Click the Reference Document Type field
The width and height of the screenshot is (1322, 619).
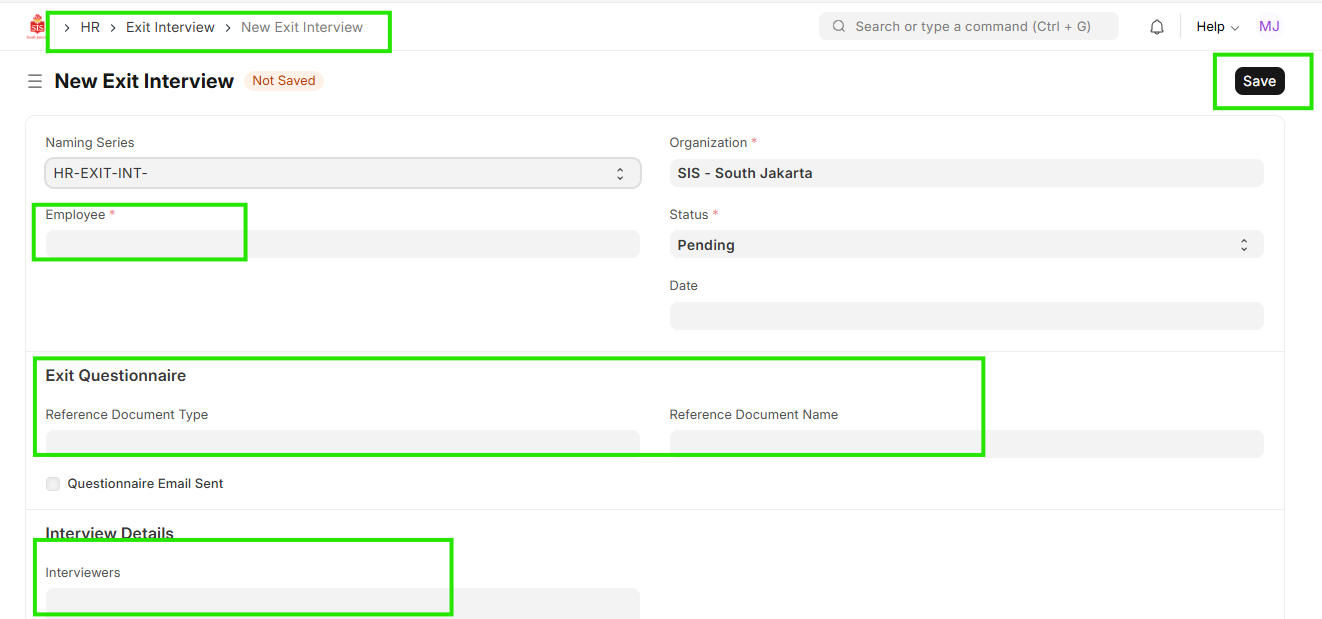[x=342, y=443]
